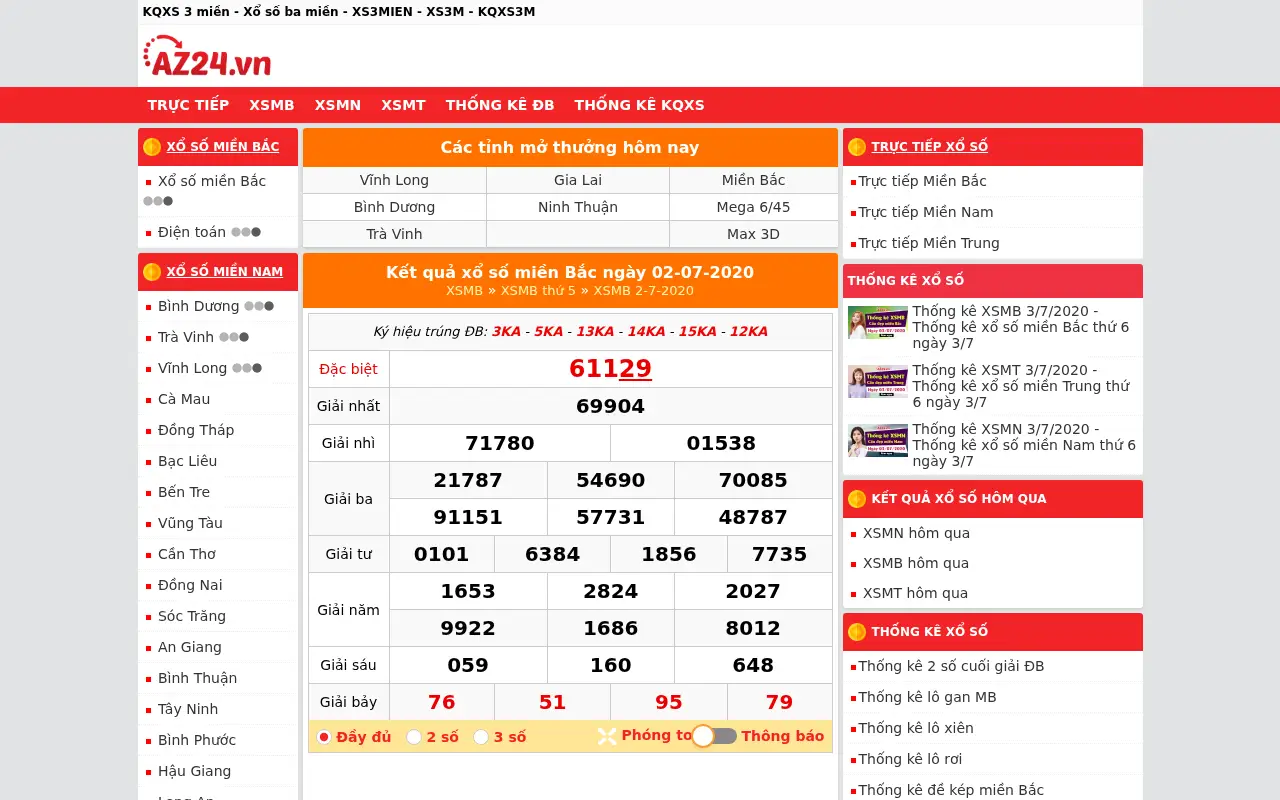1280x800 pixels.
Task: Select the Đầy đủ radio option
Action: point(324,737)
